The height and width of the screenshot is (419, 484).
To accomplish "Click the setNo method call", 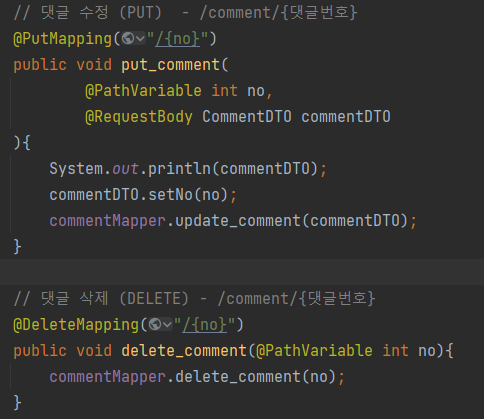I will (x=170, y=195).
